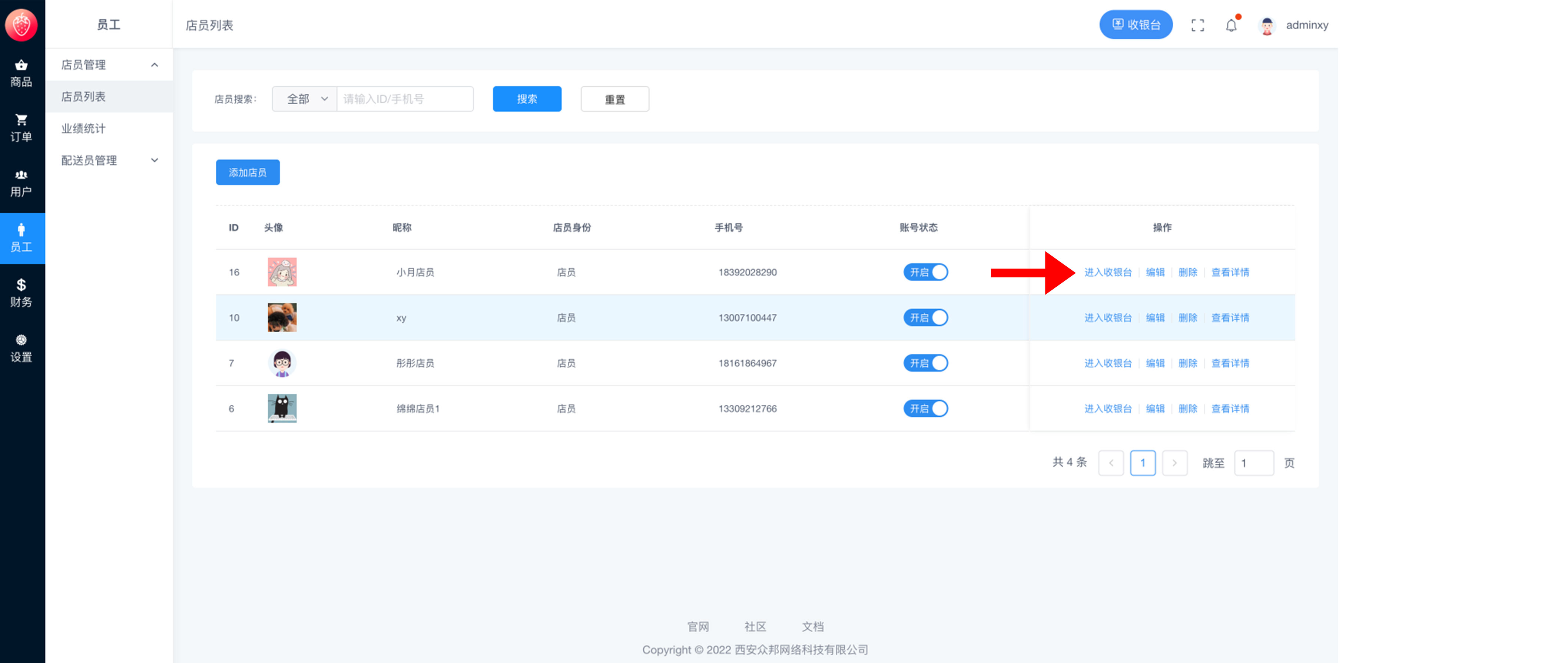Viewport: 1568px width, 663px height.
Task: Click the 账号状态 column header
Action: [918, 227]
